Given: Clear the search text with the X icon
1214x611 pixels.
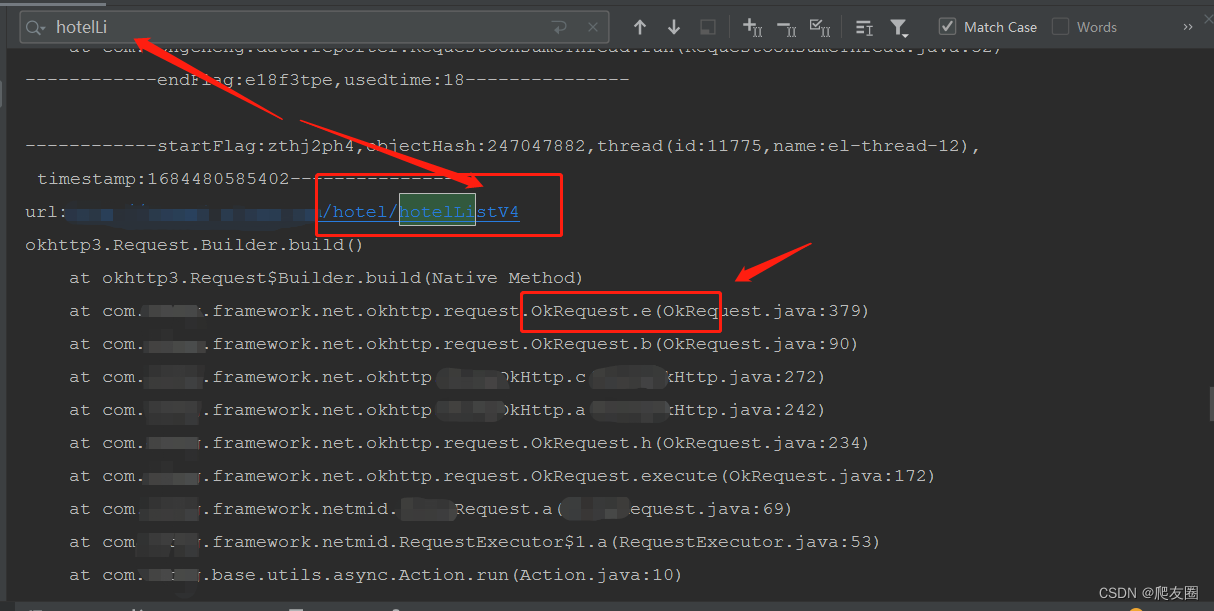Looking at the screenshot, I should [x=593, y=27].
